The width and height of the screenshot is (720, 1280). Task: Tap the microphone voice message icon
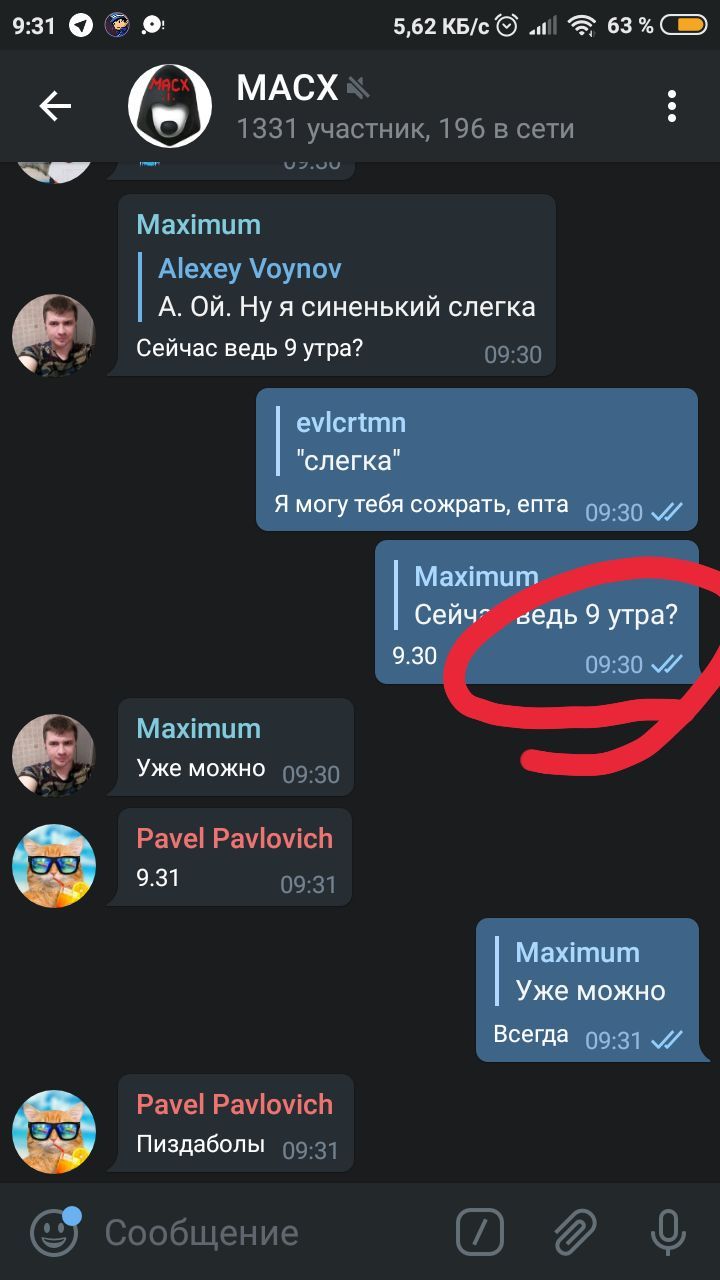(x=668, y=1232)
